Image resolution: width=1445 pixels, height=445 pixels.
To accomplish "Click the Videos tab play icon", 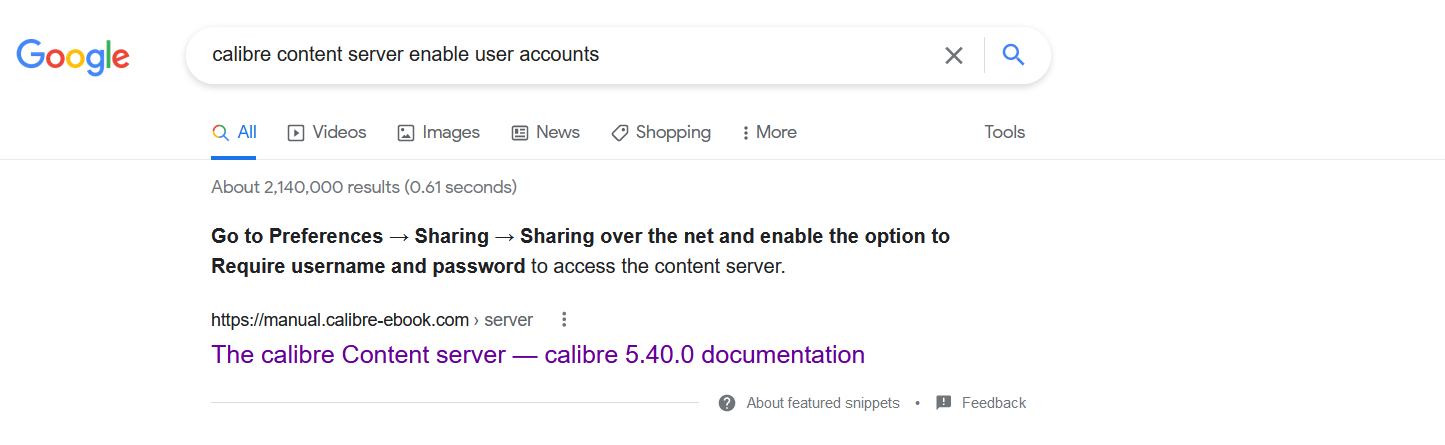I will tap(296, 133).
